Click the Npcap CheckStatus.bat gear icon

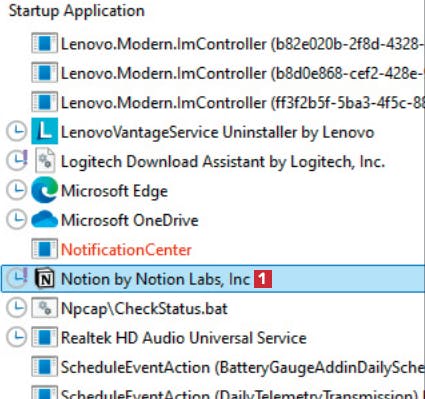point(44,308)
